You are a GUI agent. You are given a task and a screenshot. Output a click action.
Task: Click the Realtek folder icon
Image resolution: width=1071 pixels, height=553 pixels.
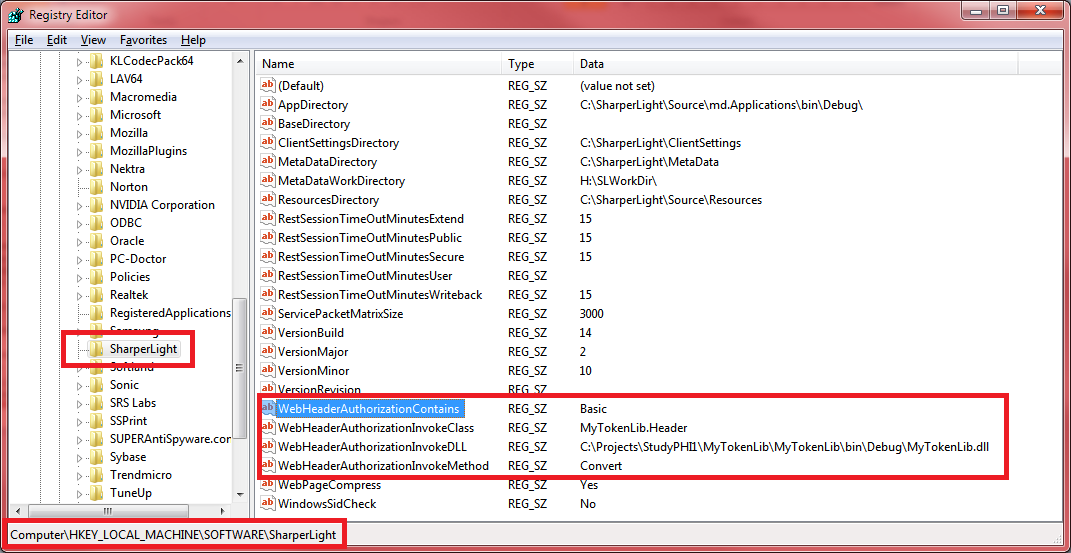pos(97,295)
